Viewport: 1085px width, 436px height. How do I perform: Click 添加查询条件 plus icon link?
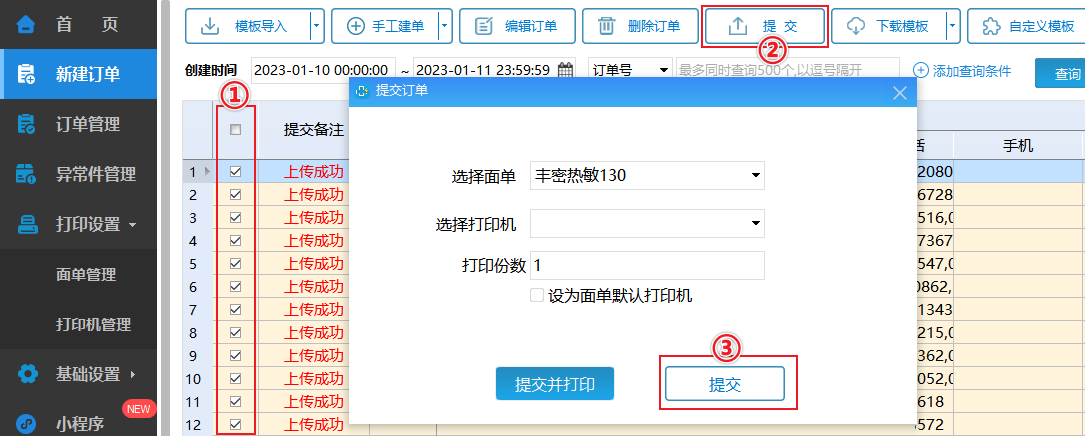coord(962,71)
